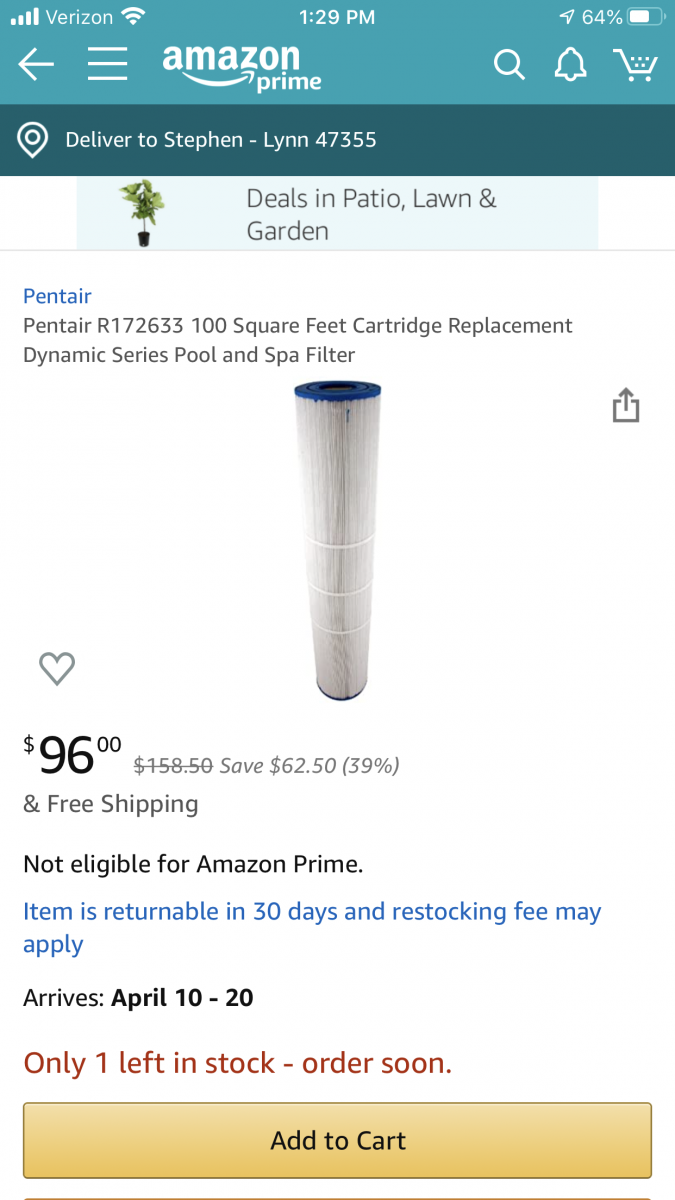Visit the Pentair brand link

[x=57, y=296]
